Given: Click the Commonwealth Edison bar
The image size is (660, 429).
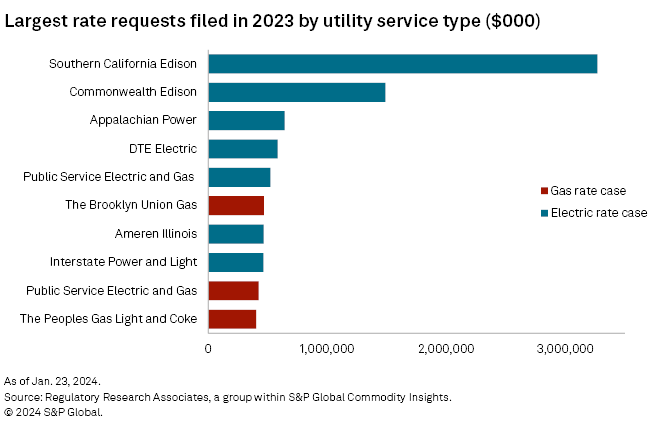Looking at the screenshot, I should (x=296, y=92).
